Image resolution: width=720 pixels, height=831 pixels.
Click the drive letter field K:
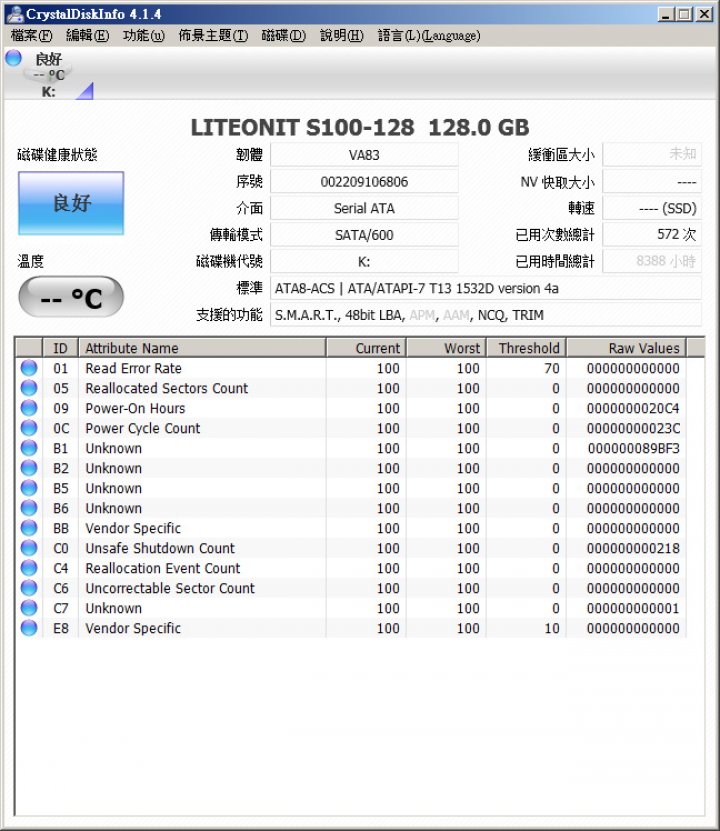coord(364,261)
